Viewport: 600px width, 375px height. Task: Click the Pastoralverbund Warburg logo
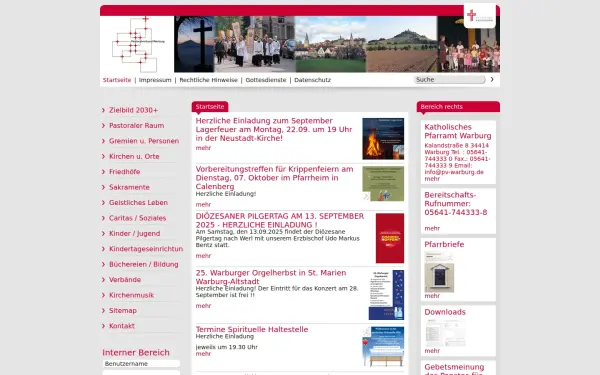(x=137, y=44)
